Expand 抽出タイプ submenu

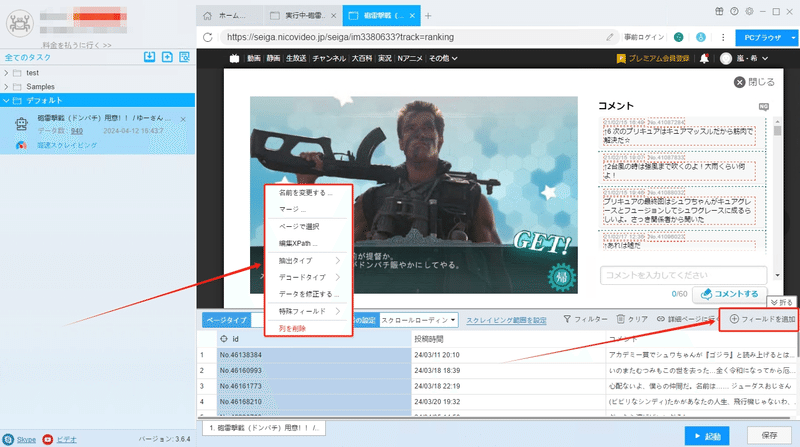[x=308, y=261]
